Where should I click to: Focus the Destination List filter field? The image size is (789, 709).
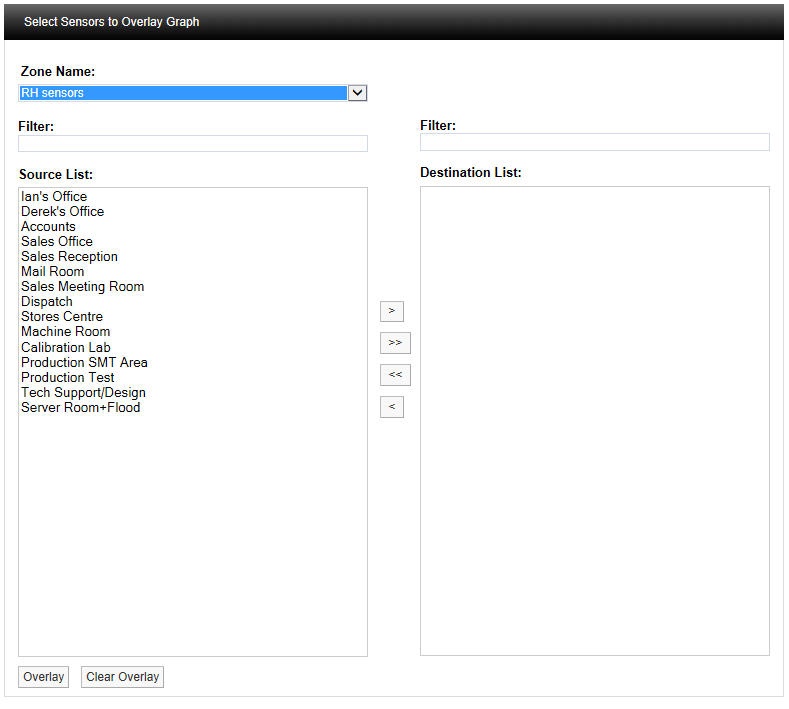coord(594,142)
